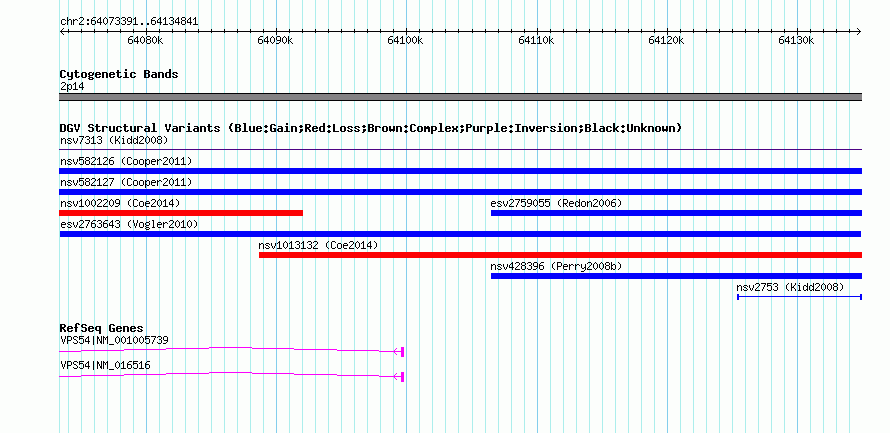Open esv2759055 (Redon2006) label
Viewport: 890px width, 433px height.
557,203
